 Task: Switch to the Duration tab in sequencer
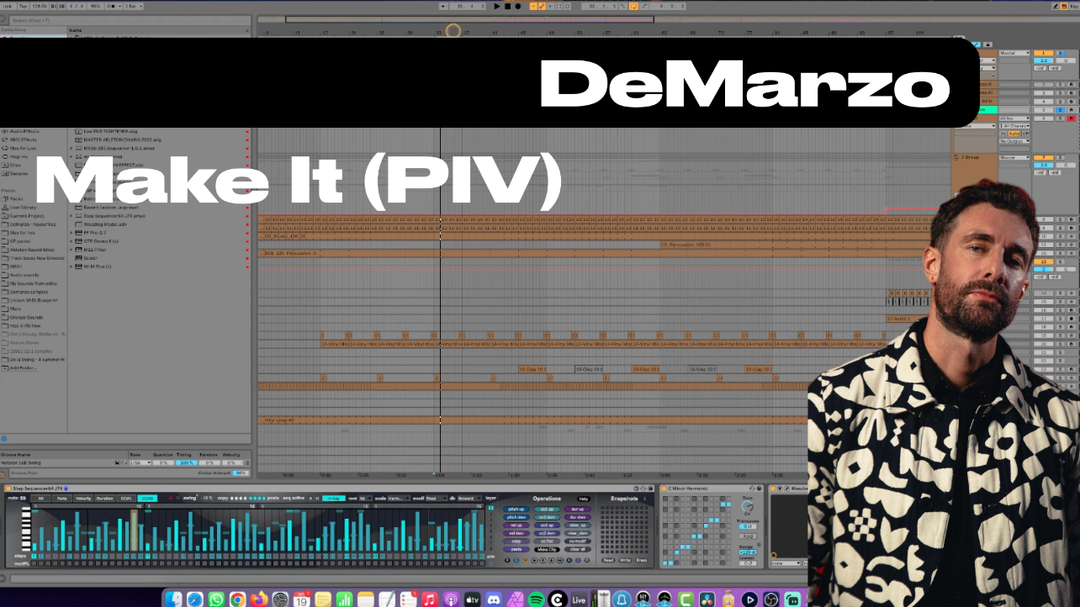pyautogui.click(x=105, y=498)
